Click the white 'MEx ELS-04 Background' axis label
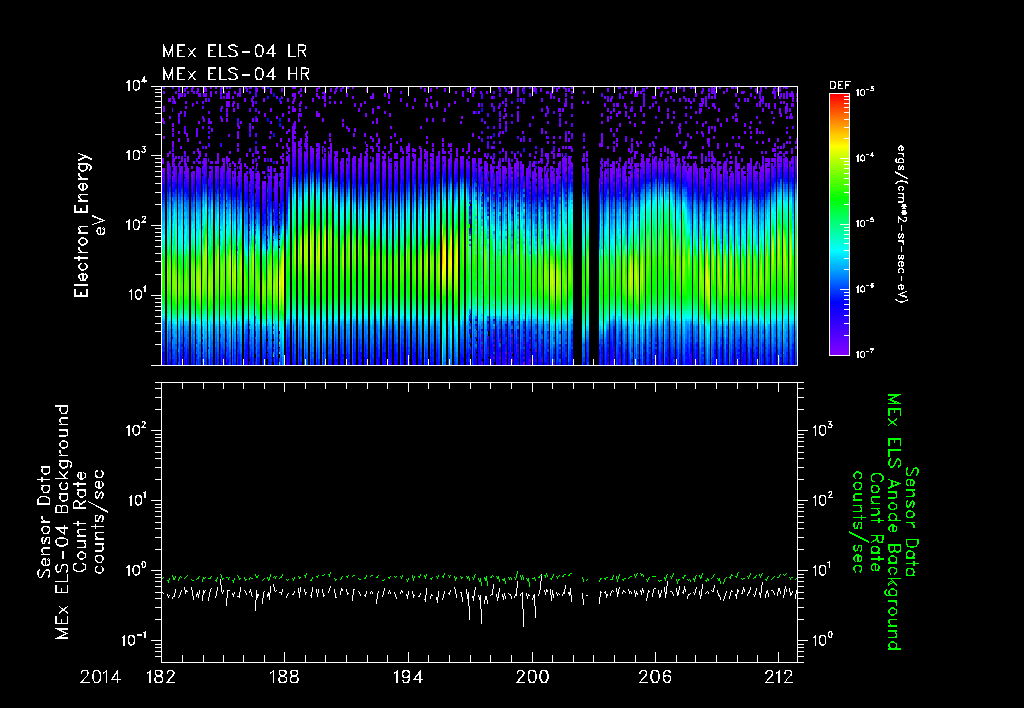 tap(62, 521)
